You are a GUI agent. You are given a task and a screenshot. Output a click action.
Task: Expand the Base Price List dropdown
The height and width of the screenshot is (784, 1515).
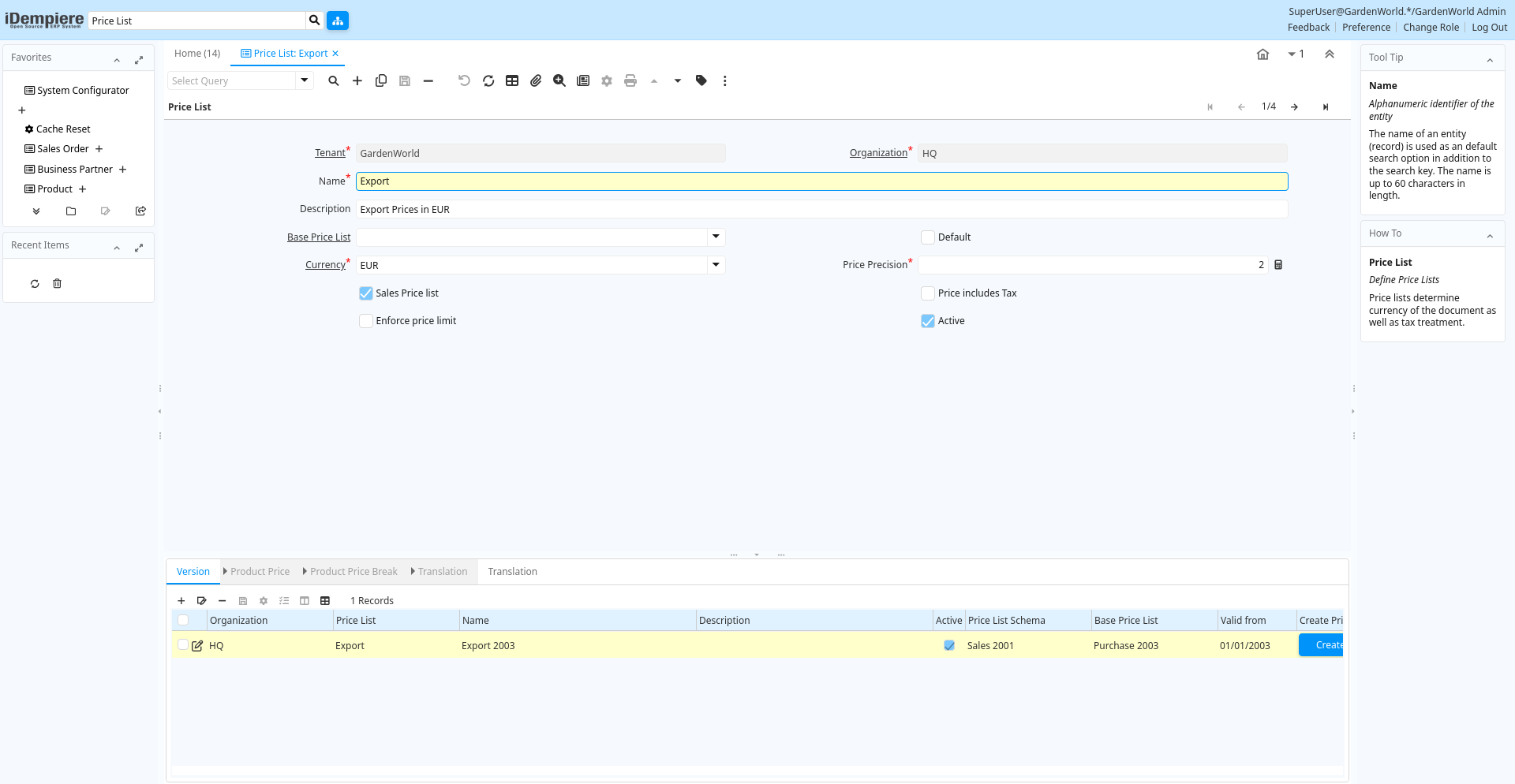click(716, 237)
